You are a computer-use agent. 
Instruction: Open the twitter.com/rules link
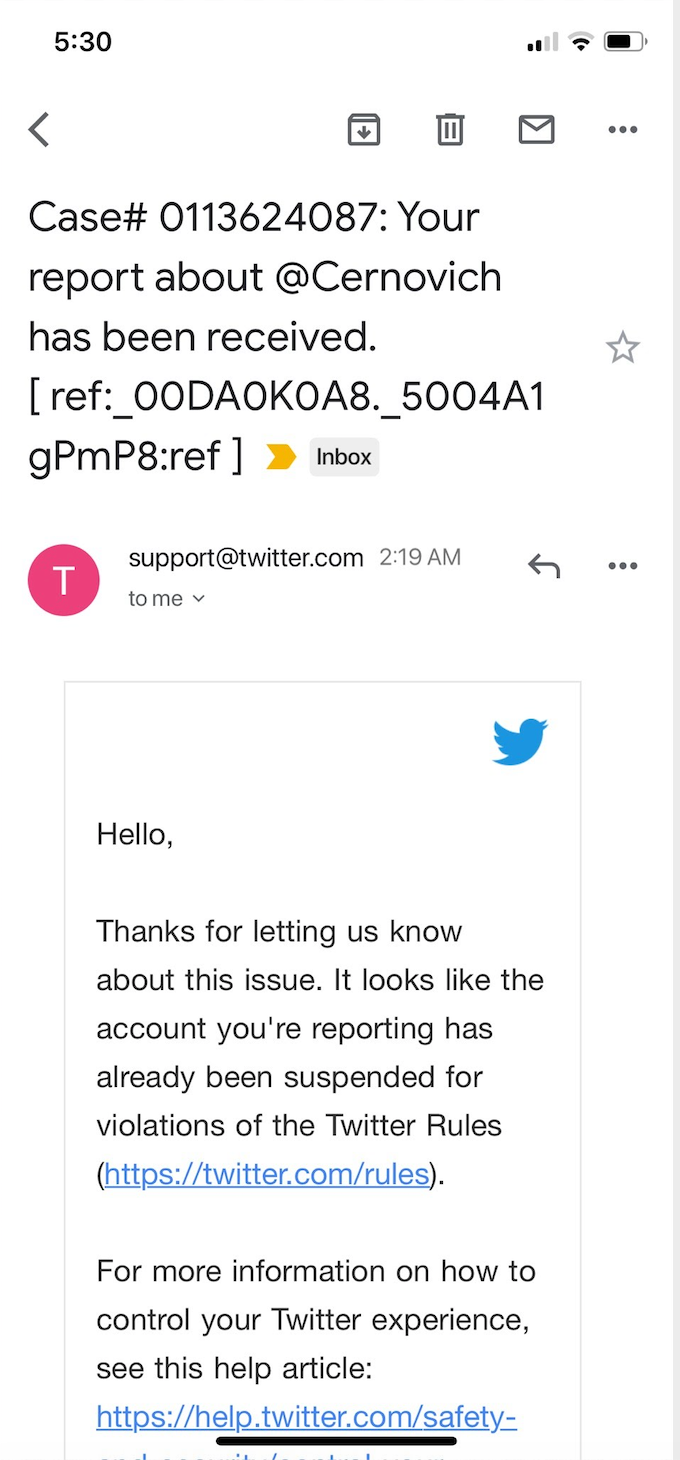267,1173
